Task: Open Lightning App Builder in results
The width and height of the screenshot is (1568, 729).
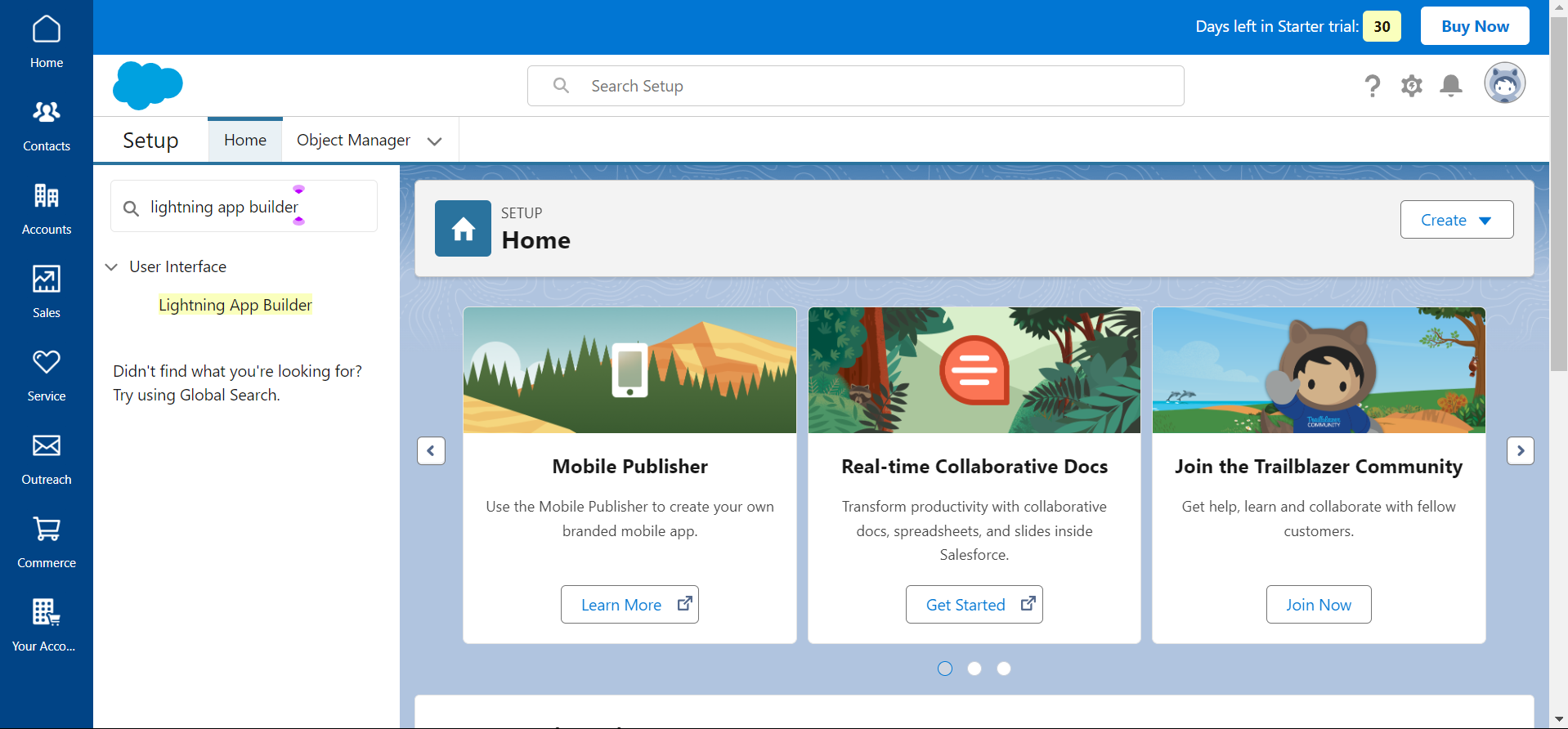Action: pos(235,305)
